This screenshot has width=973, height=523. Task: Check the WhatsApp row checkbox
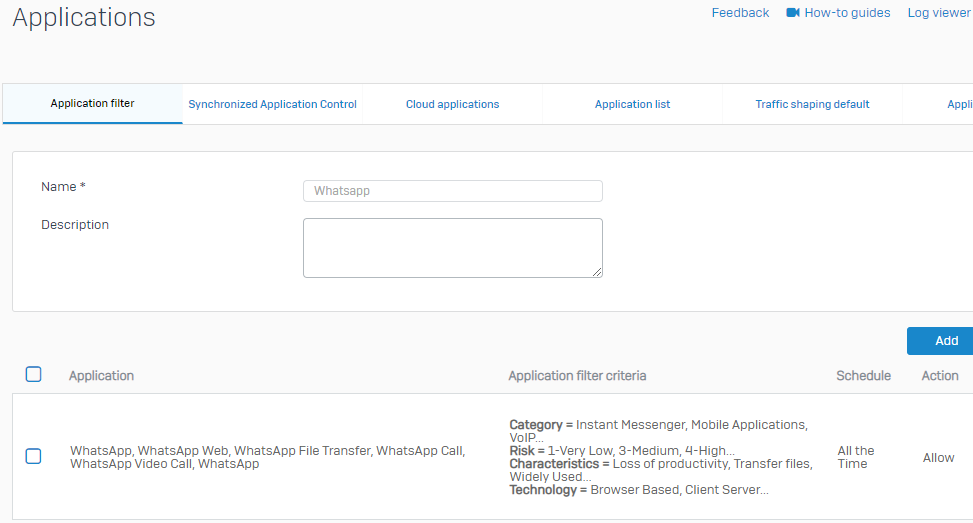(x=34, y=456)
